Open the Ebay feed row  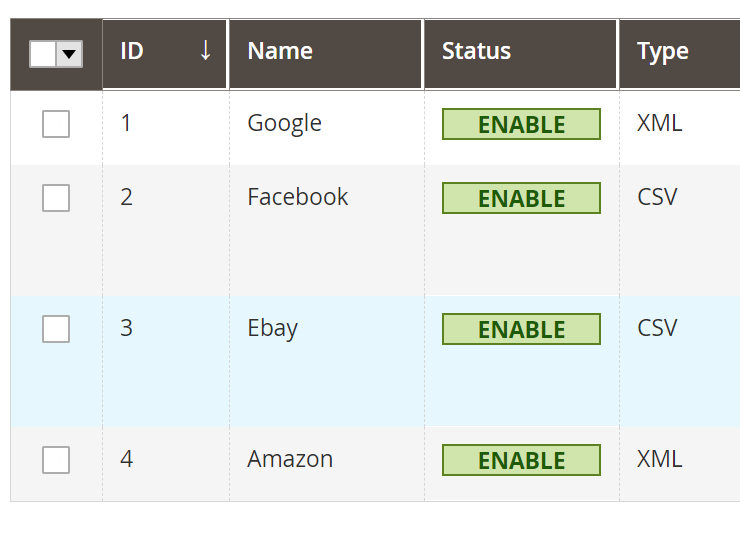375,362
